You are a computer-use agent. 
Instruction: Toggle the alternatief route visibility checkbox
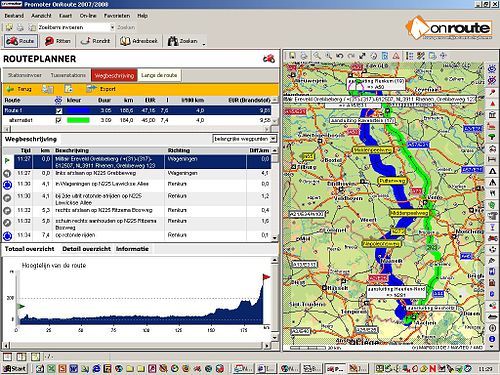(x=58, y=120)
